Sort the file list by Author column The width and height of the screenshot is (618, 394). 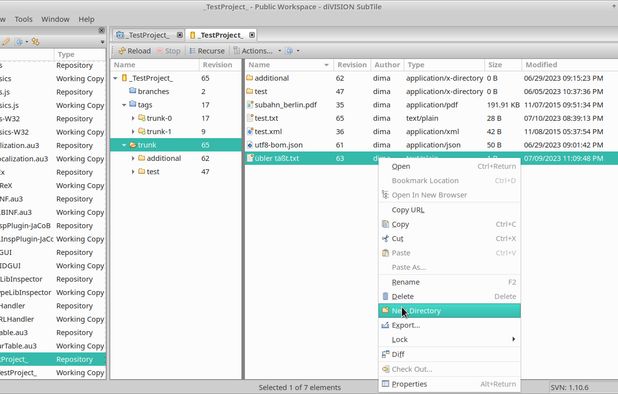pyautogui.click(x=387, y=65)
